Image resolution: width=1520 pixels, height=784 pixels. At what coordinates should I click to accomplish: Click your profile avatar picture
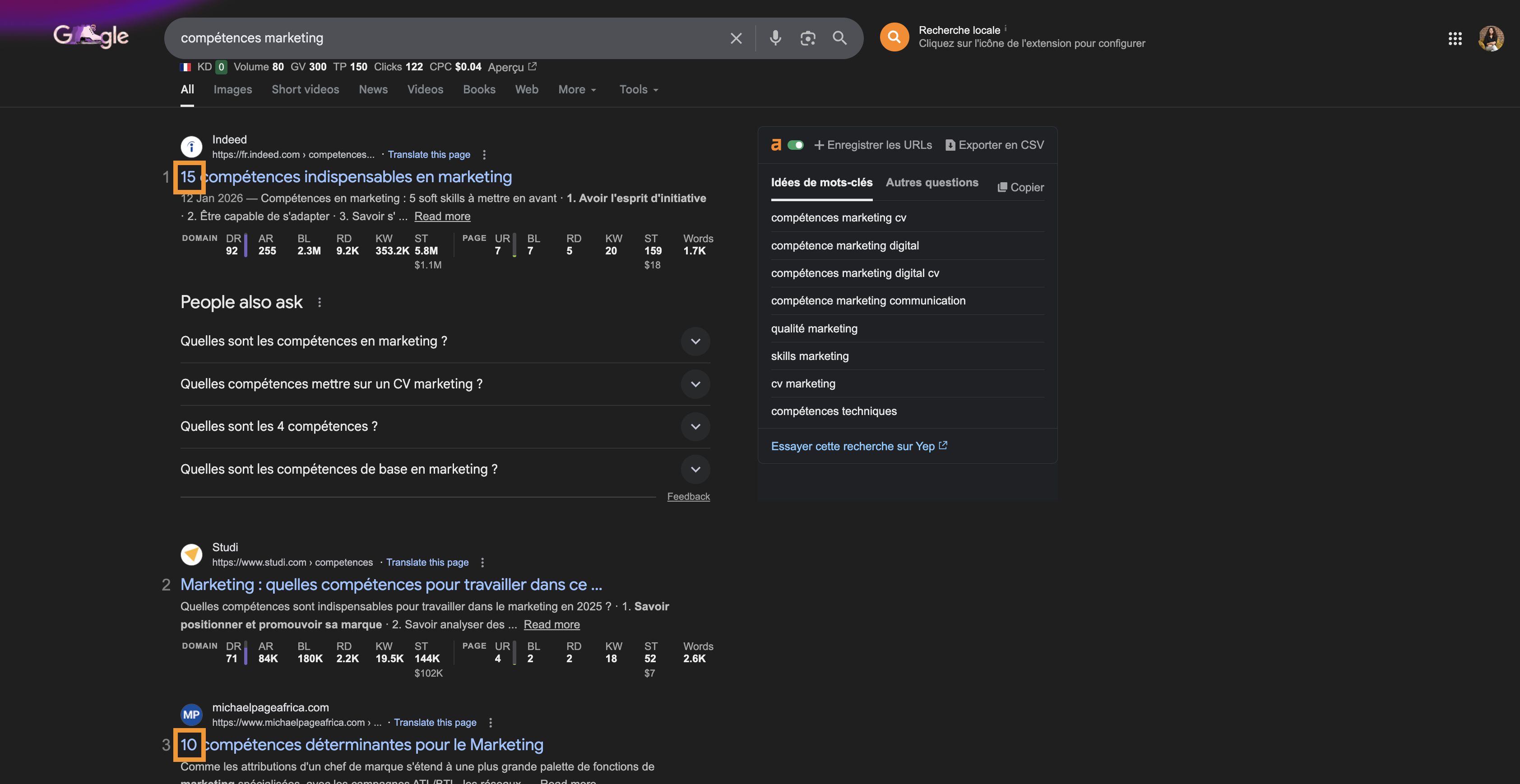(x=1492, y=38)
